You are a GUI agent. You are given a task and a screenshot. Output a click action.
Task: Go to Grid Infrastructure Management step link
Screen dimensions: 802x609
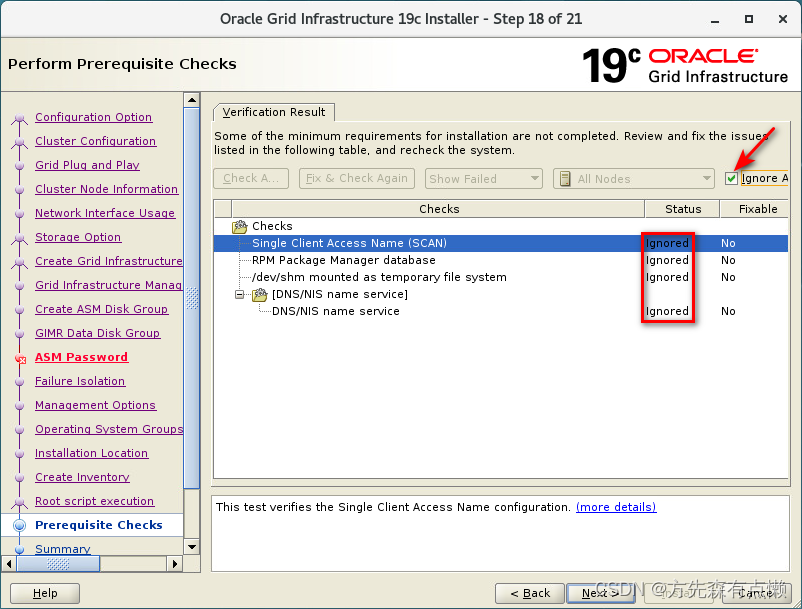pyautogui.click(x=108, y=285)
